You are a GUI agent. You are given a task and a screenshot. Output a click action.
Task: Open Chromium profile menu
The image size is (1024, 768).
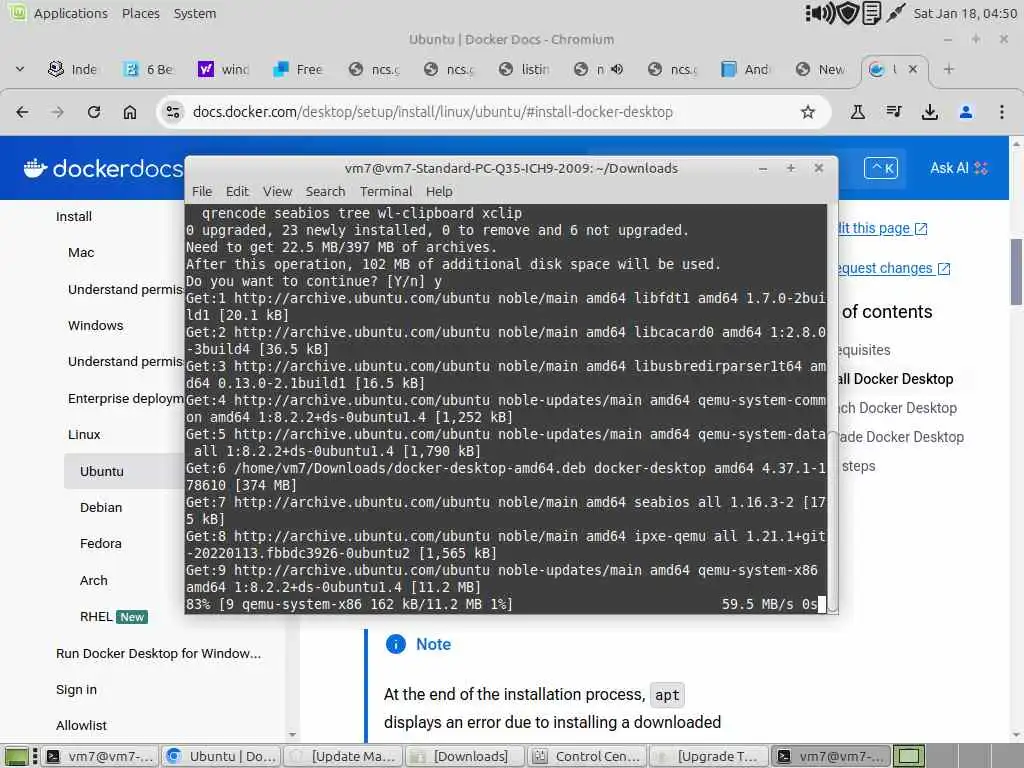coord(966,112)
